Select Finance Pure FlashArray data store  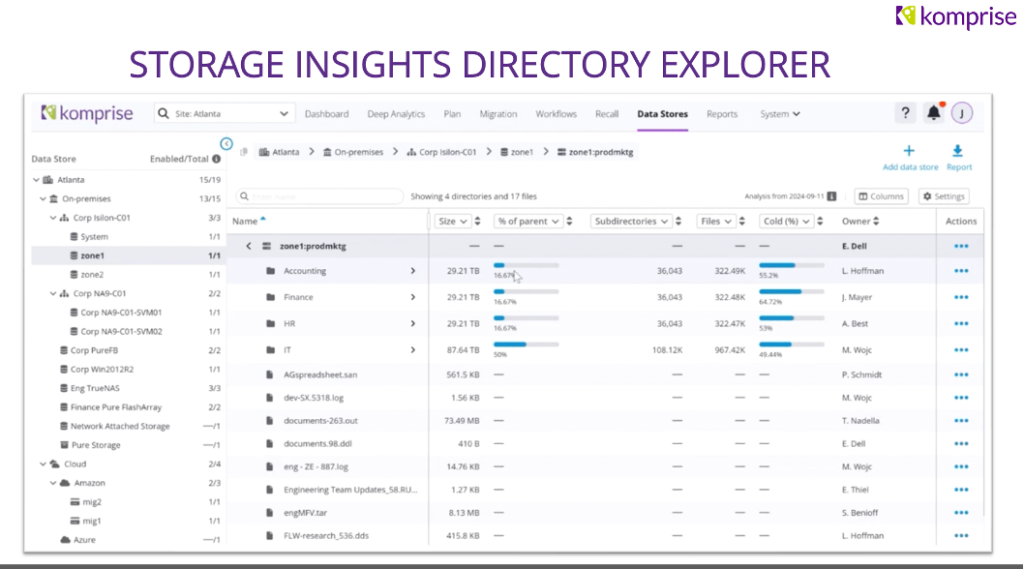tap(116, 407)
